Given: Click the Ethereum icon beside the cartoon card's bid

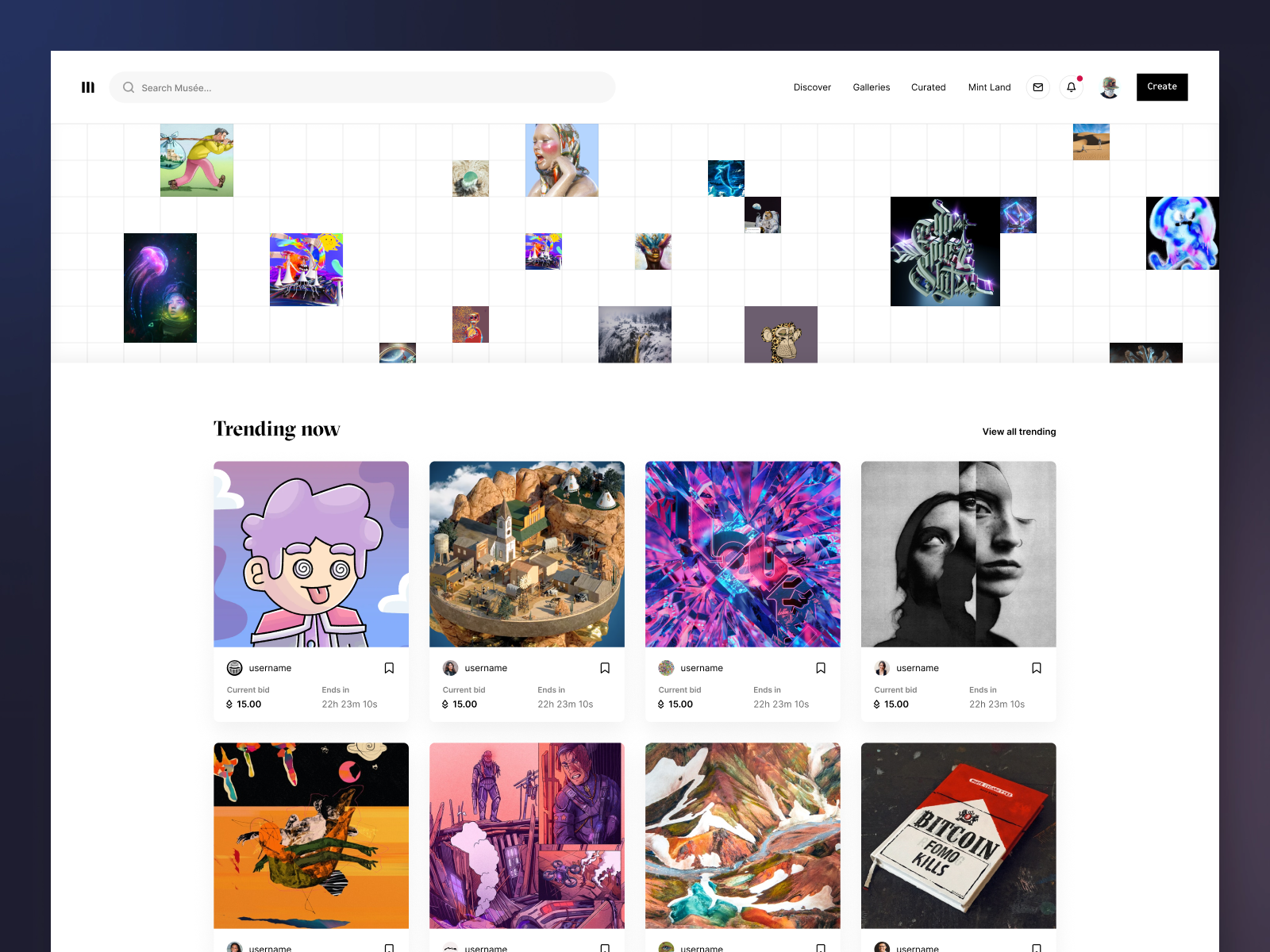Looking at the screenshot, I should coord(230,704).
